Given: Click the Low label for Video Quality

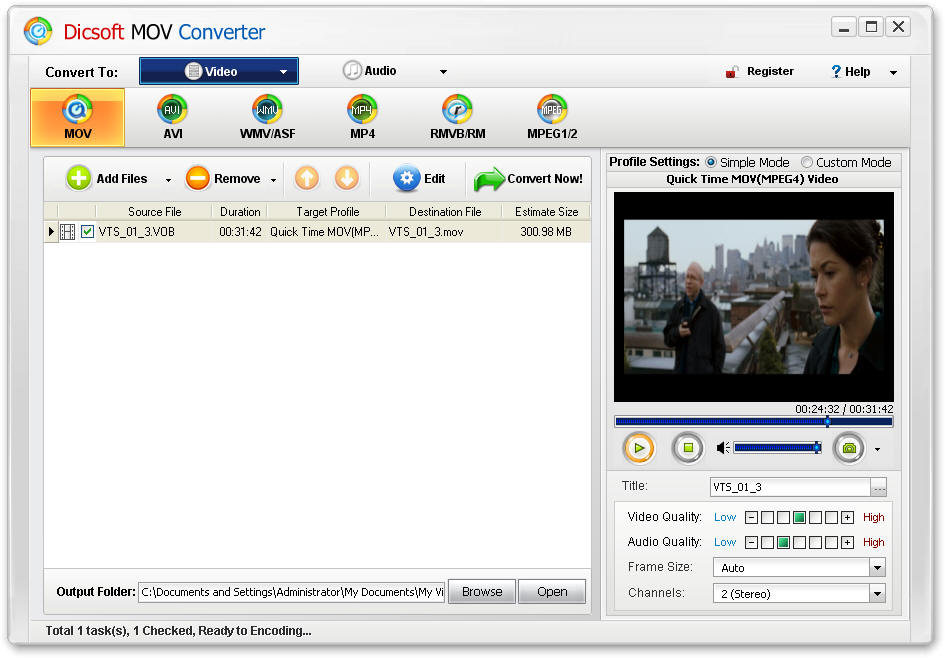Looking at the screenshot, I should [725, 517].
